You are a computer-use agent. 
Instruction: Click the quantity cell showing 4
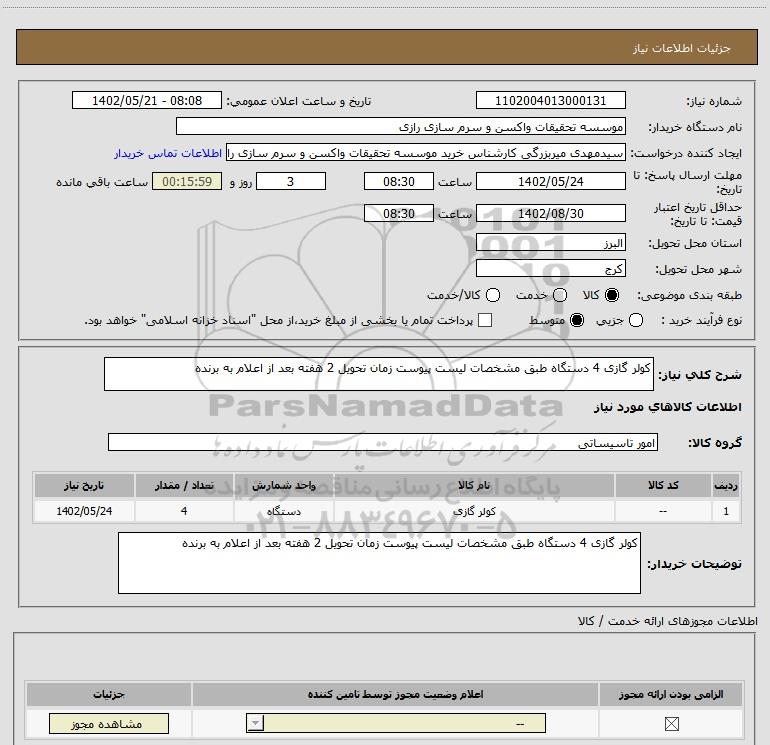(184, 511)
